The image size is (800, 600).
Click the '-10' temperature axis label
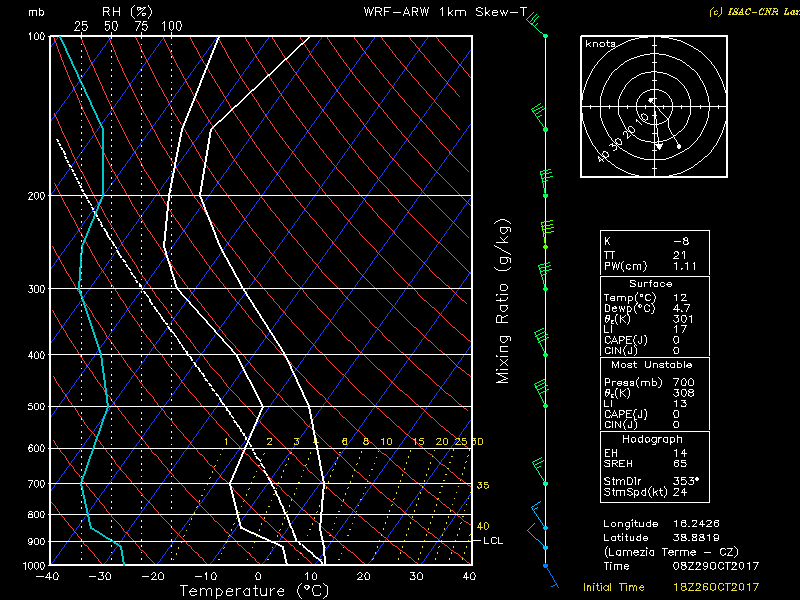point(205,576)
